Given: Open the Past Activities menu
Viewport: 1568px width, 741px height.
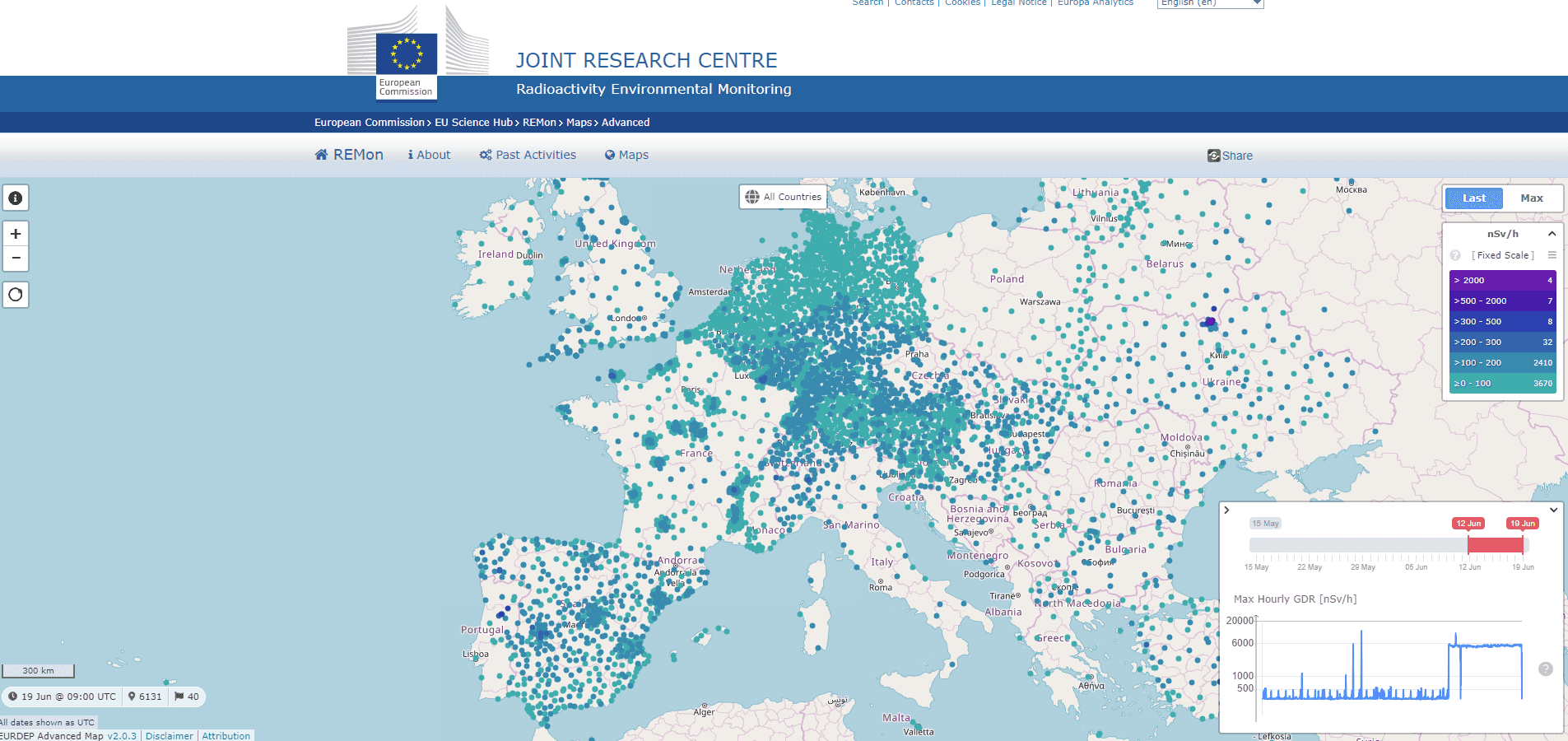Looking at the screenshot, I should pyautogui.click(x=528, y=155).
